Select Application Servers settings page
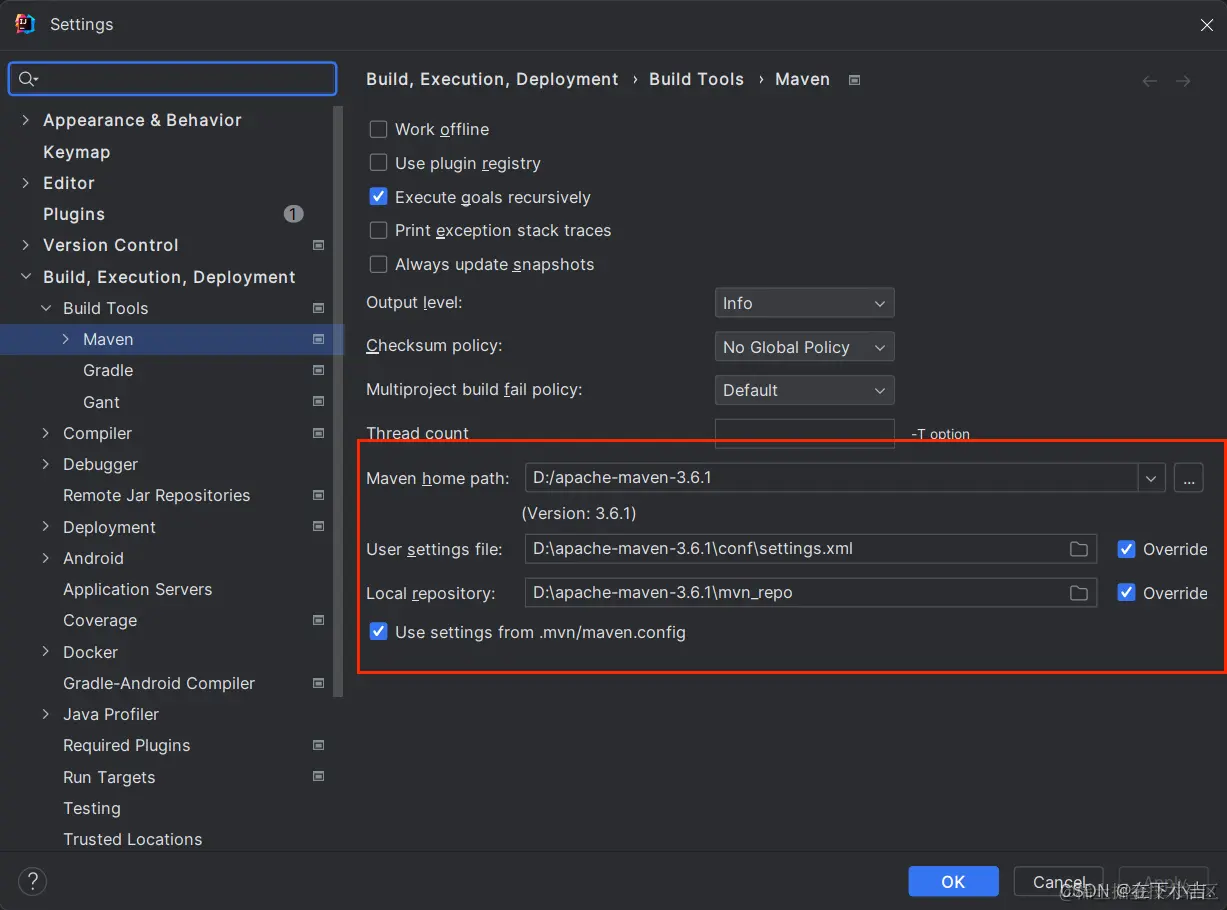The height and width of the screenshot is (910, 1227). pos(138,589)
